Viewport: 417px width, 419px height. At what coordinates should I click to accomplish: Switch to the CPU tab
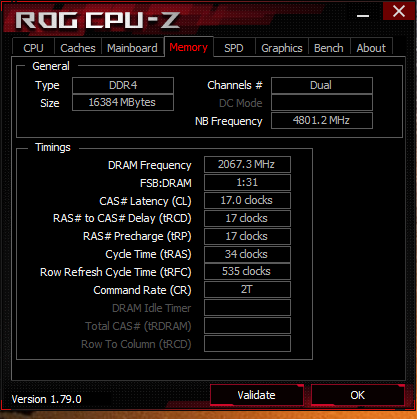[33, 48]
